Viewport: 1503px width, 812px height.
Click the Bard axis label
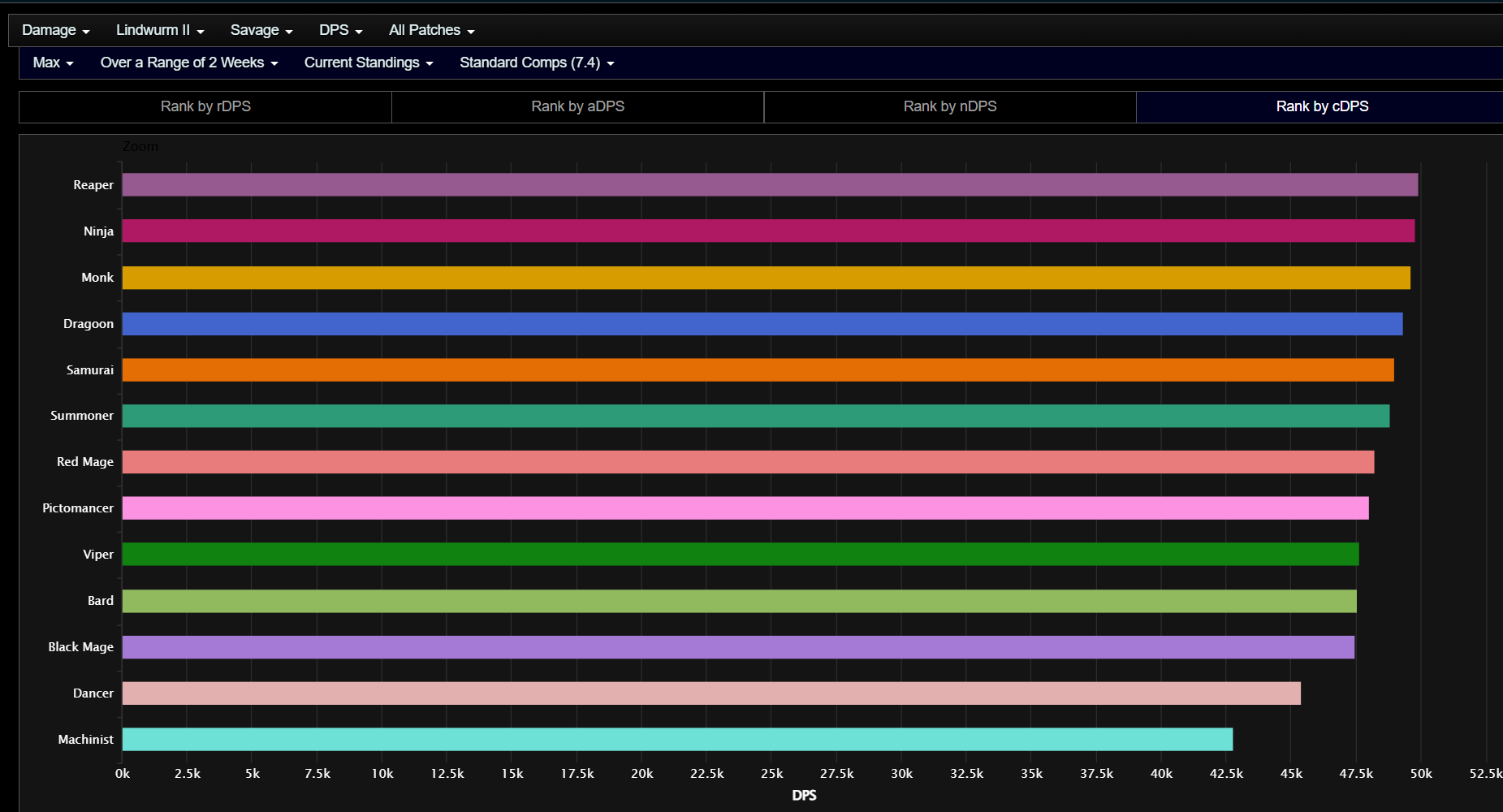[x=101, y=601]
